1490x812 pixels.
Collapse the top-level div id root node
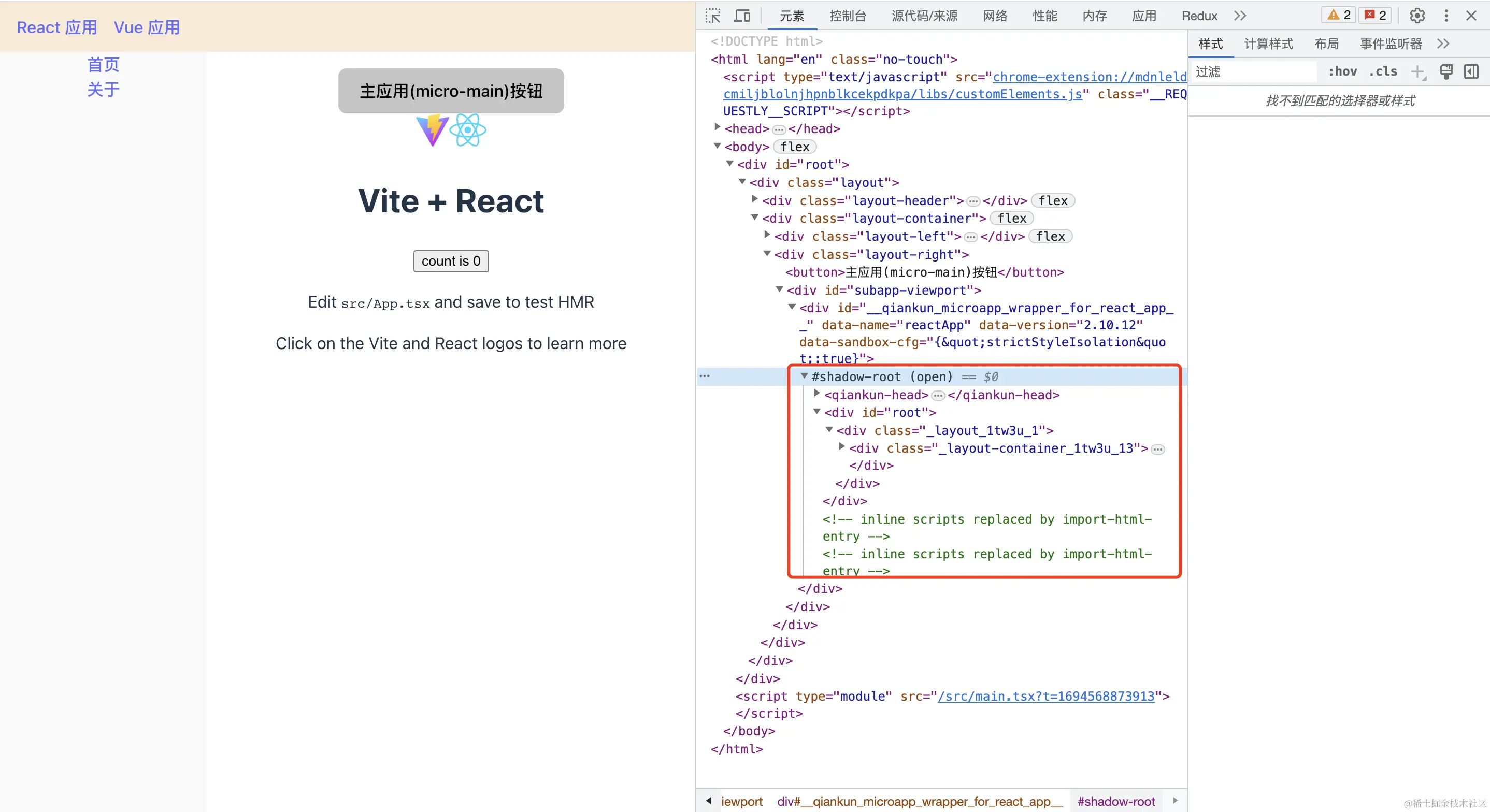pyautogui.click(x=730, y=164)
